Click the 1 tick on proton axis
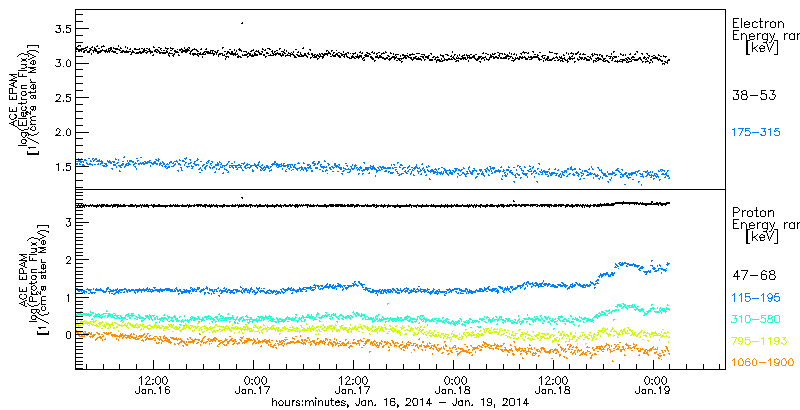This screenshot has width=800, height=410. pyautogui.click(x=67, y=297)
